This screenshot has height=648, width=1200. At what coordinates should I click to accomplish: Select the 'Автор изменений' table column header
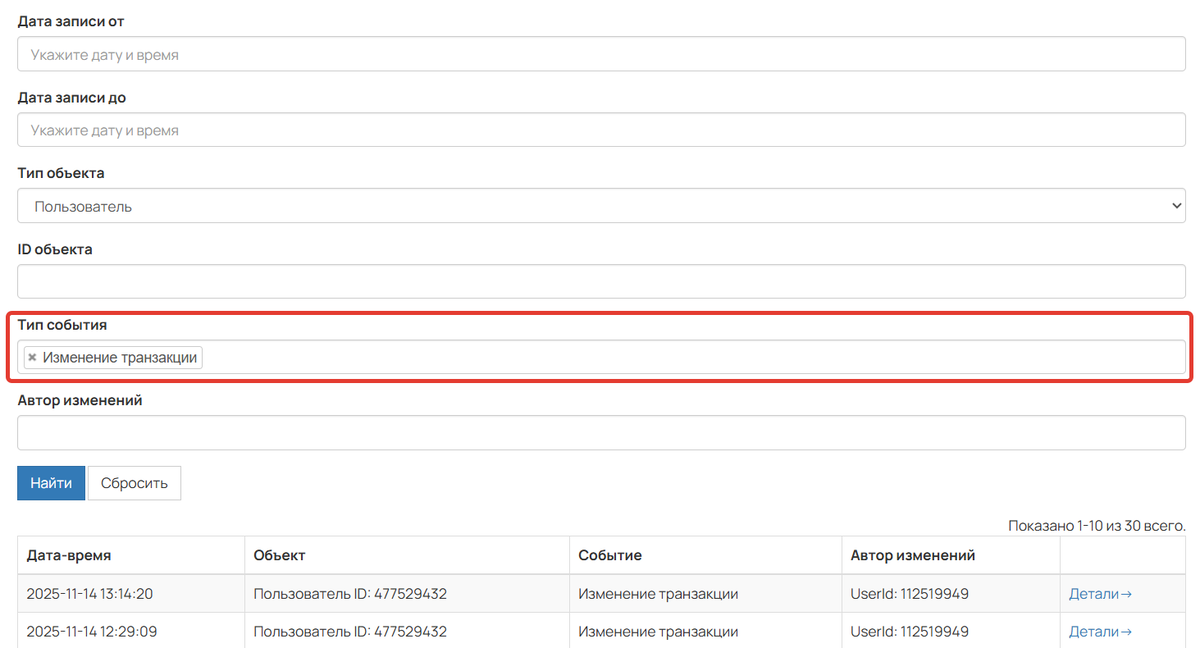click(x=912, y=555)
